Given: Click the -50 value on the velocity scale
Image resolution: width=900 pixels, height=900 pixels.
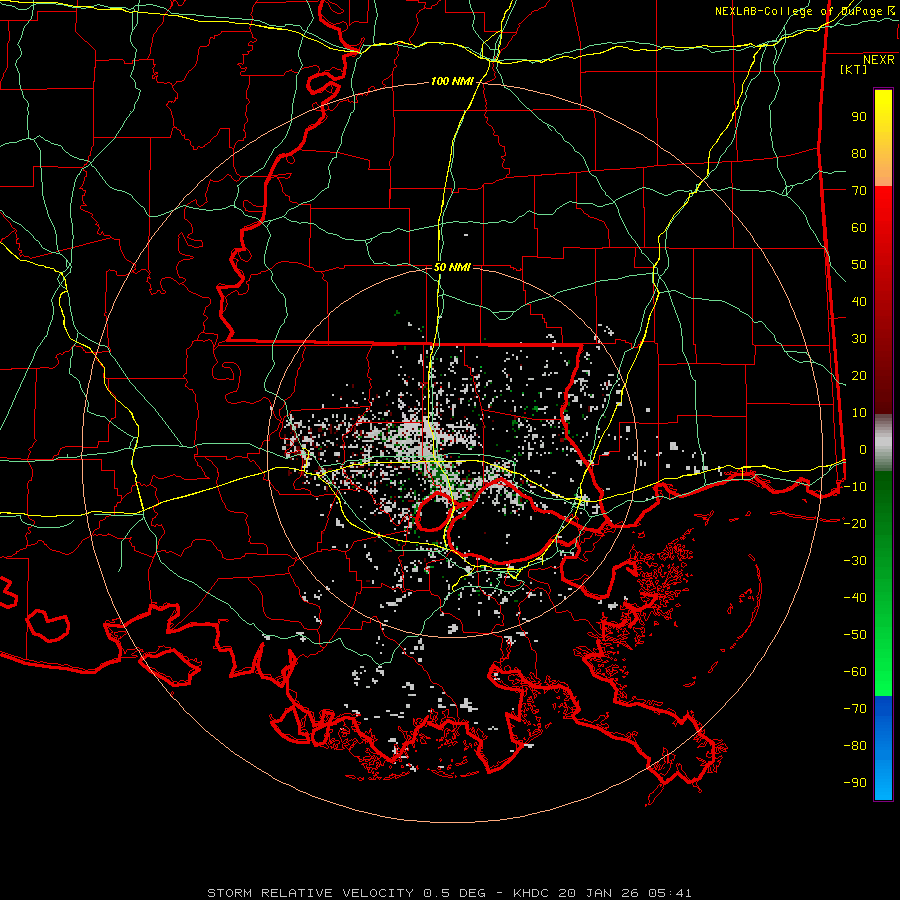Looking at the screenshot, I should [855, 635].
